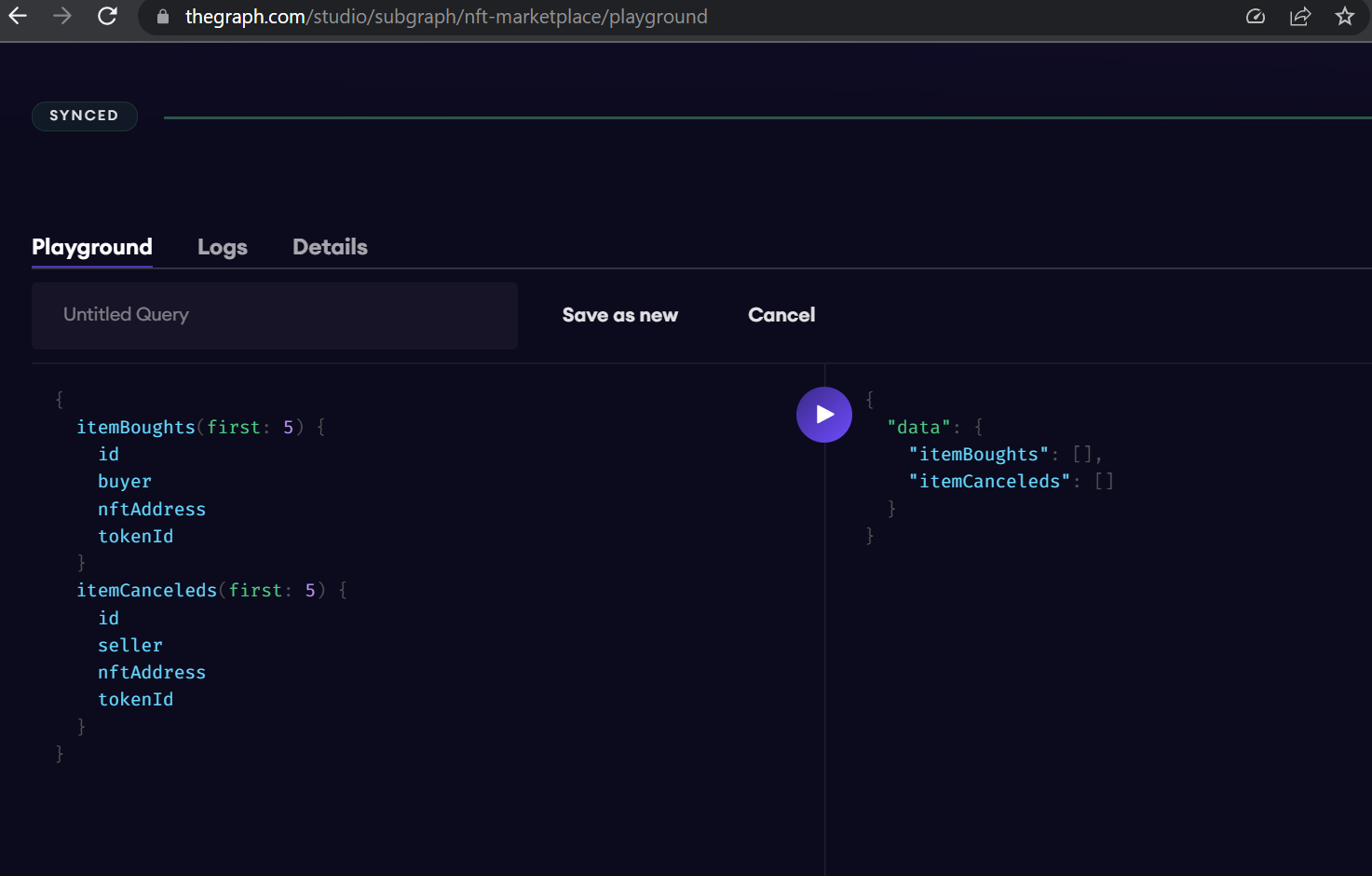This screenshot has width=1372, height=876.
Task: Click tokenId under itemBoughts
Action: pos(136,536)
